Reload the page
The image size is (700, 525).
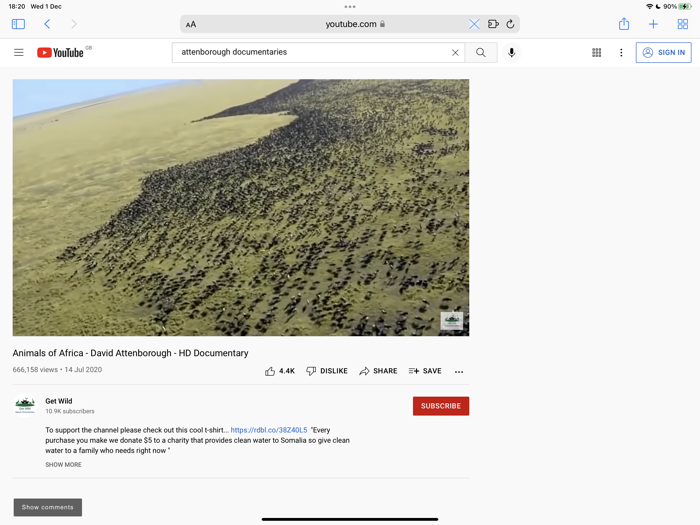(510, 24)
